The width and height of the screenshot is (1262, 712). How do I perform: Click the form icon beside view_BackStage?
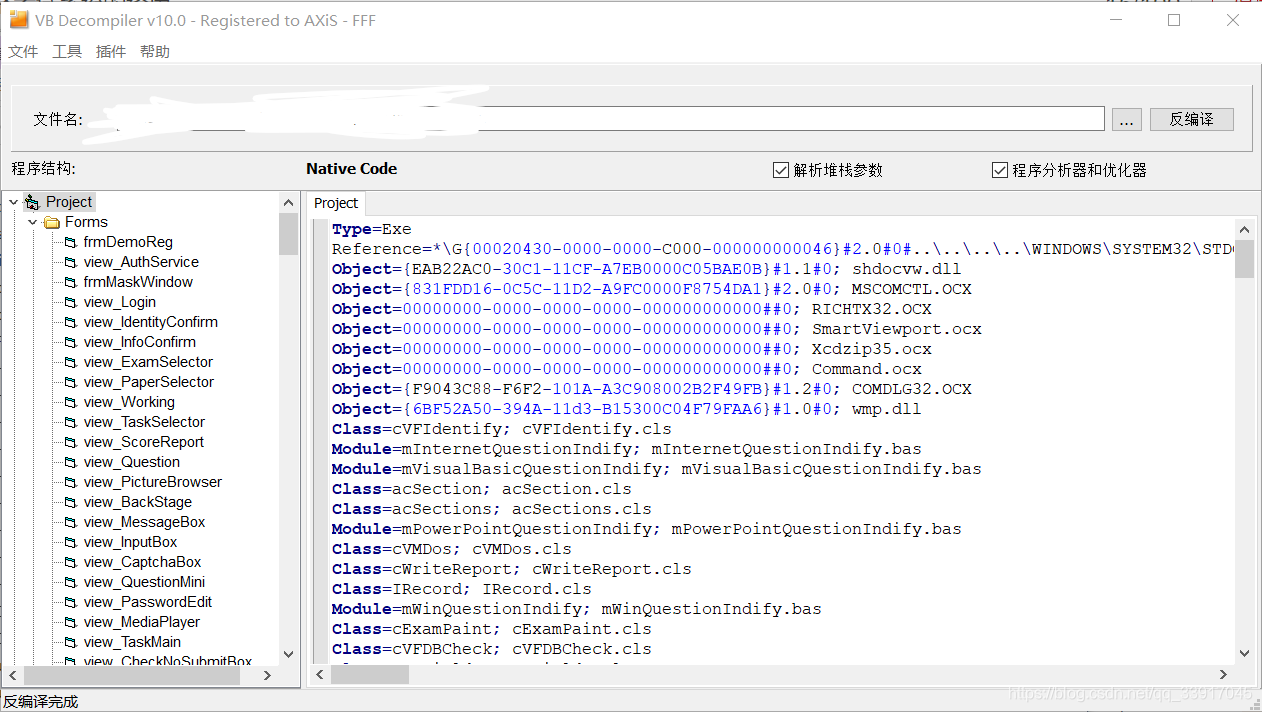[x=71, y=502]
